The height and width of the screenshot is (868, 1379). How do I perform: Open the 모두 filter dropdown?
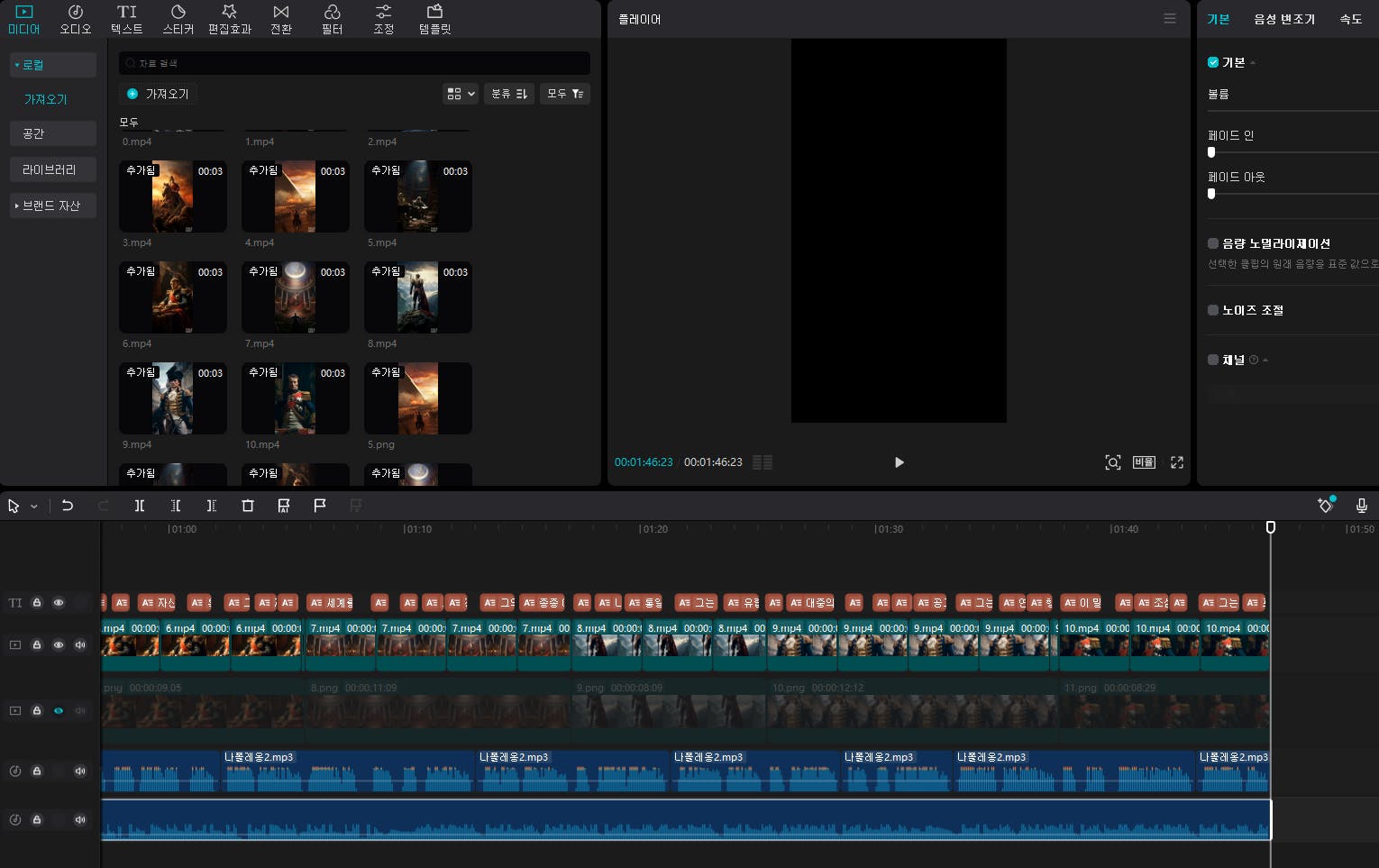coord(565,94)
